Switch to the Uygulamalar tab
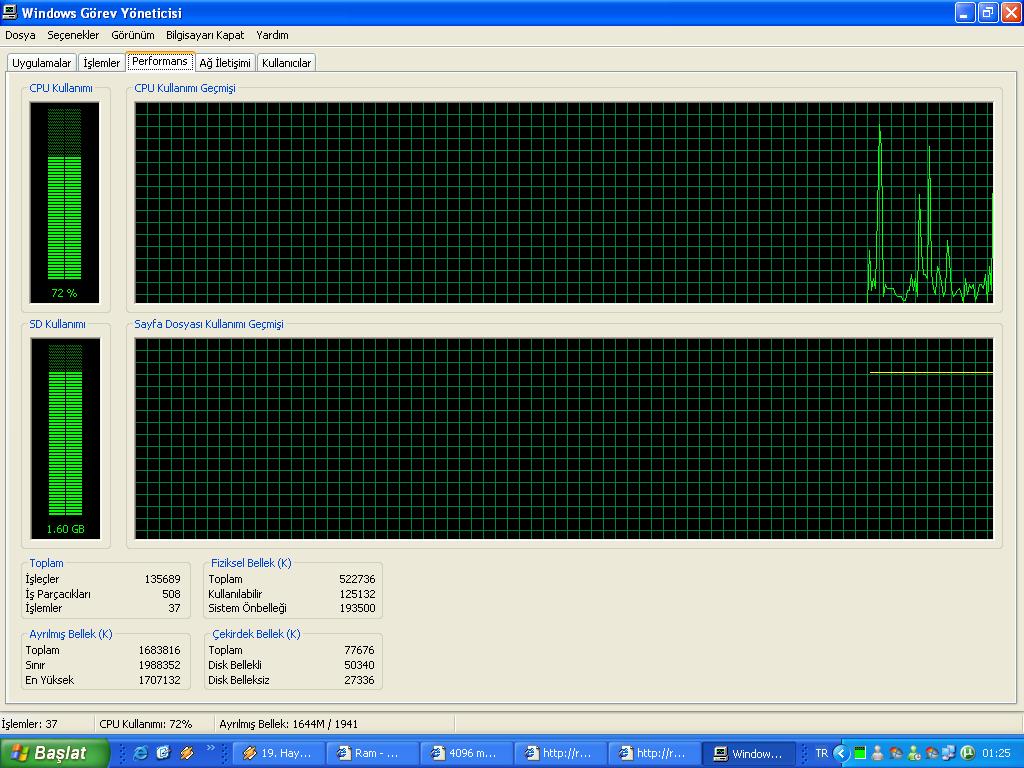 [x=42, y=63]
